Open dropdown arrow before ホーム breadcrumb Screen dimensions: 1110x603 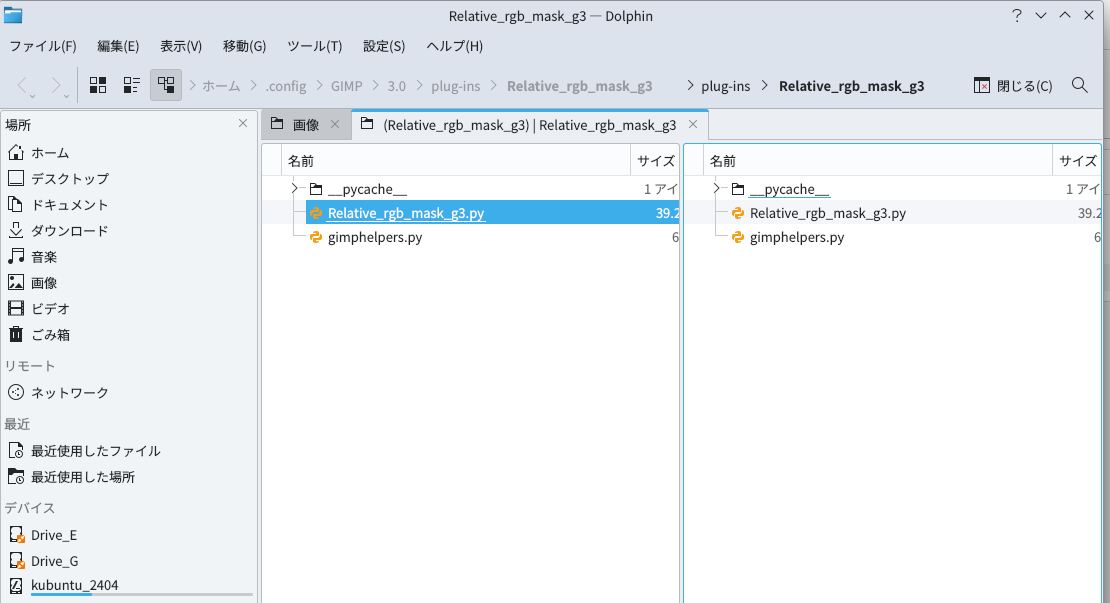click(x=192, y=86)
